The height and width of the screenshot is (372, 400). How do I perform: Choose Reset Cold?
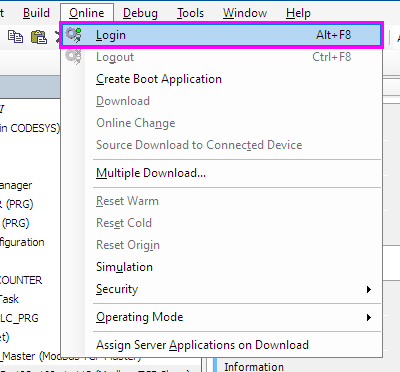221,223
